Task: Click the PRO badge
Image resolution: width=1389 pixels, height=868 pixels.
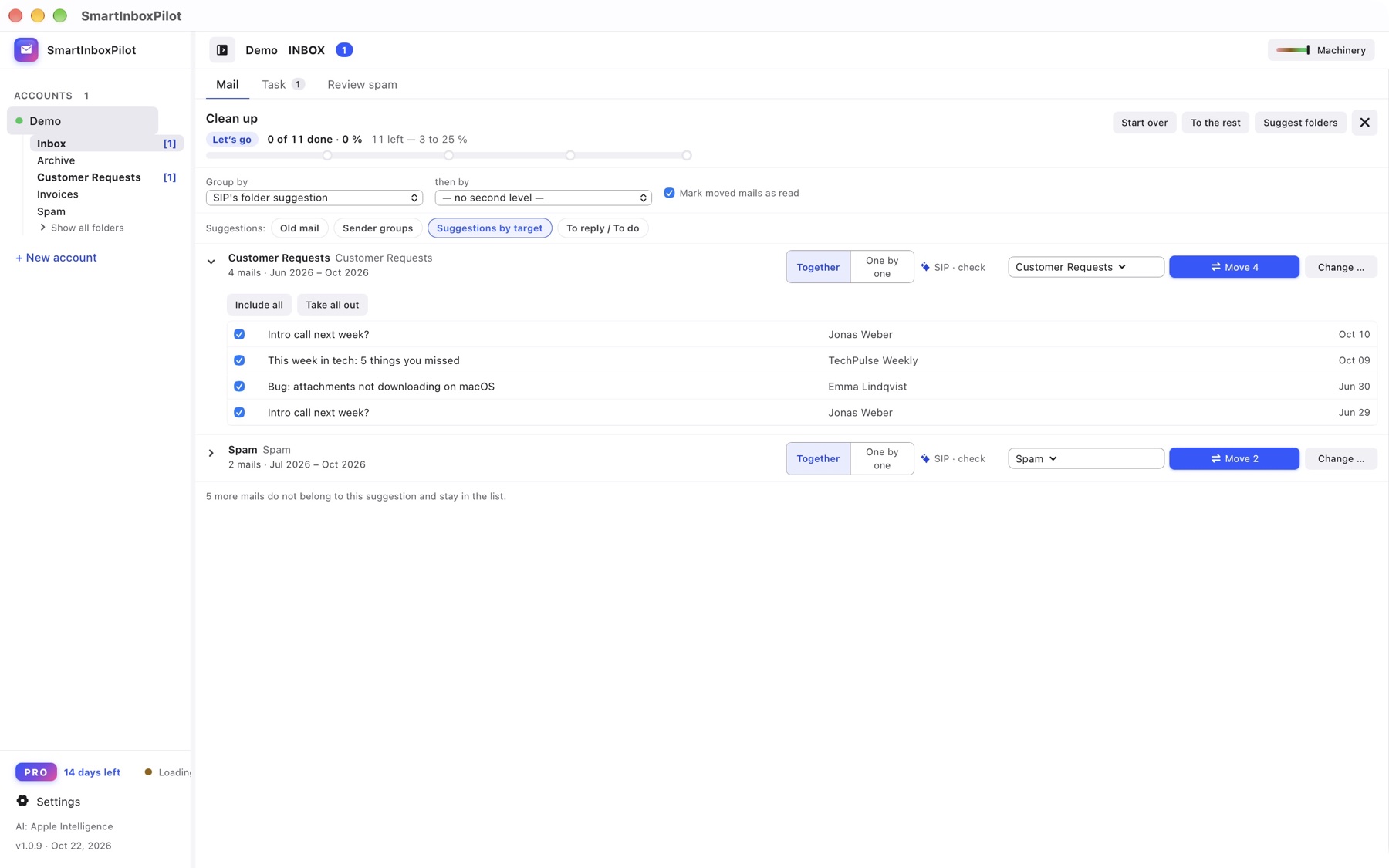Action: coord(36,772)
